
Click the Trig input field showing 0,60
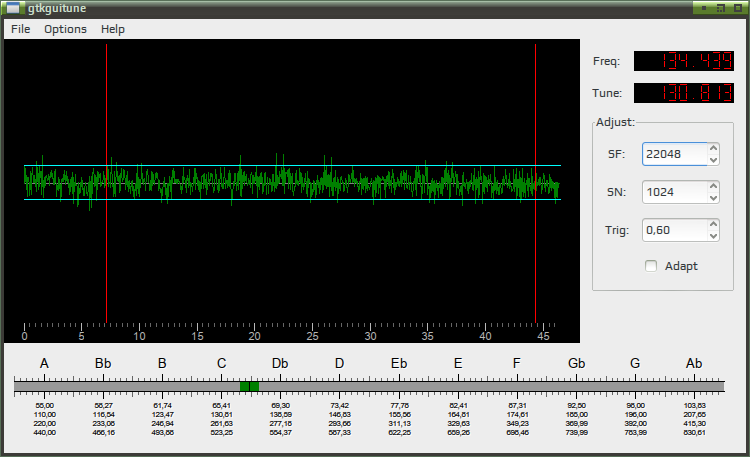coord(674,230)
